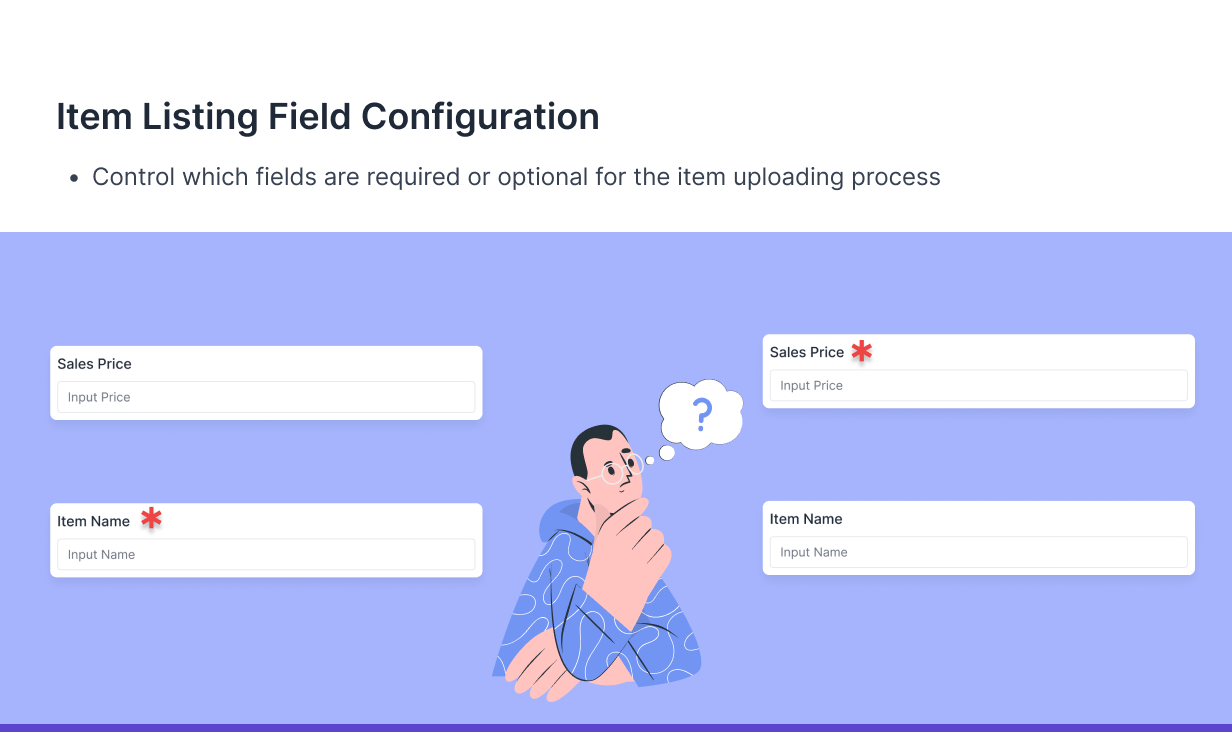Click the blue question mark symbol
This screenshot has height=732, width=1232.
tap(702, 413)
